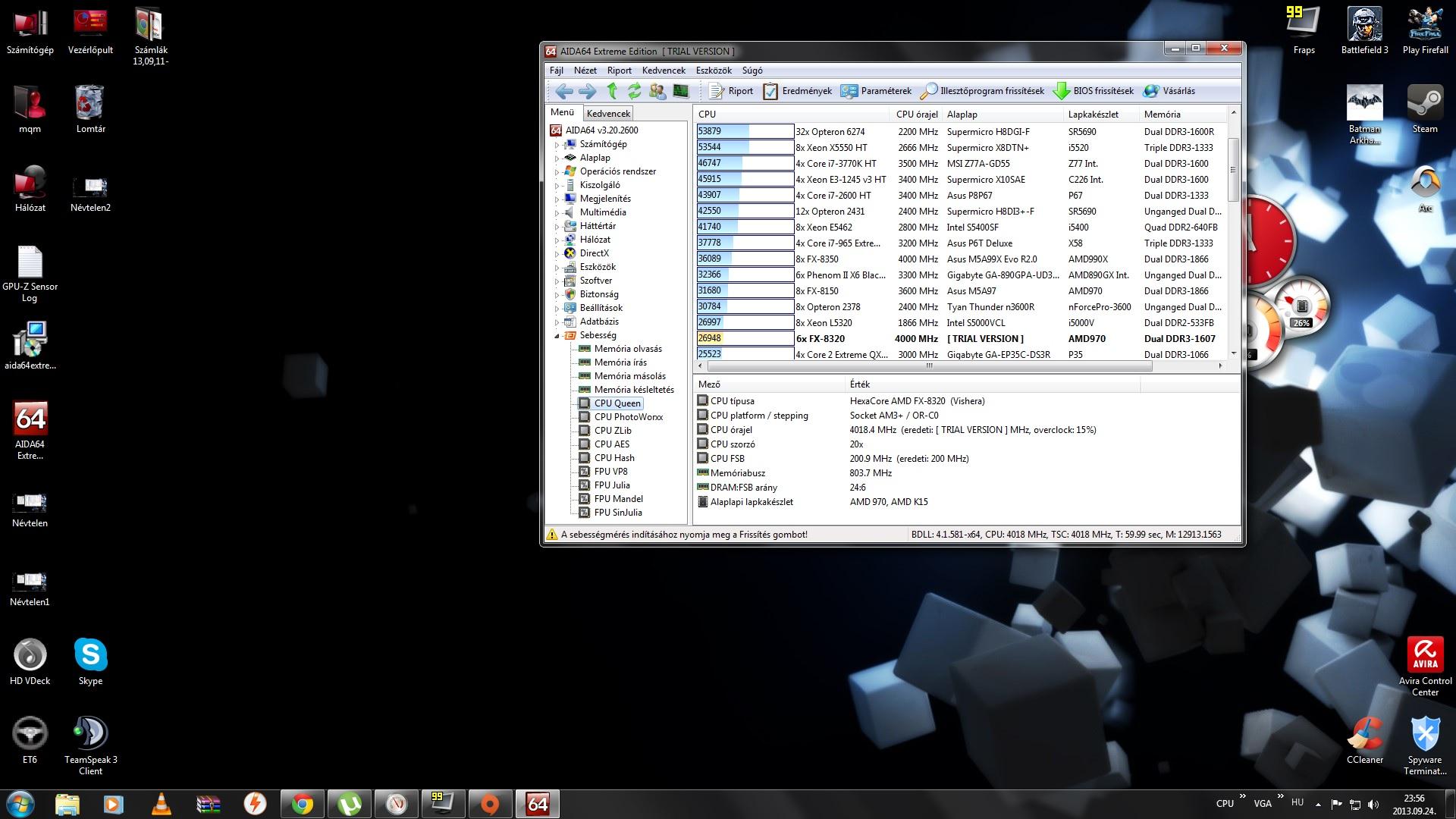Select Memória olvasás benchmark
The width and height of the screenshot is (1456, 819).
point(628,349)
